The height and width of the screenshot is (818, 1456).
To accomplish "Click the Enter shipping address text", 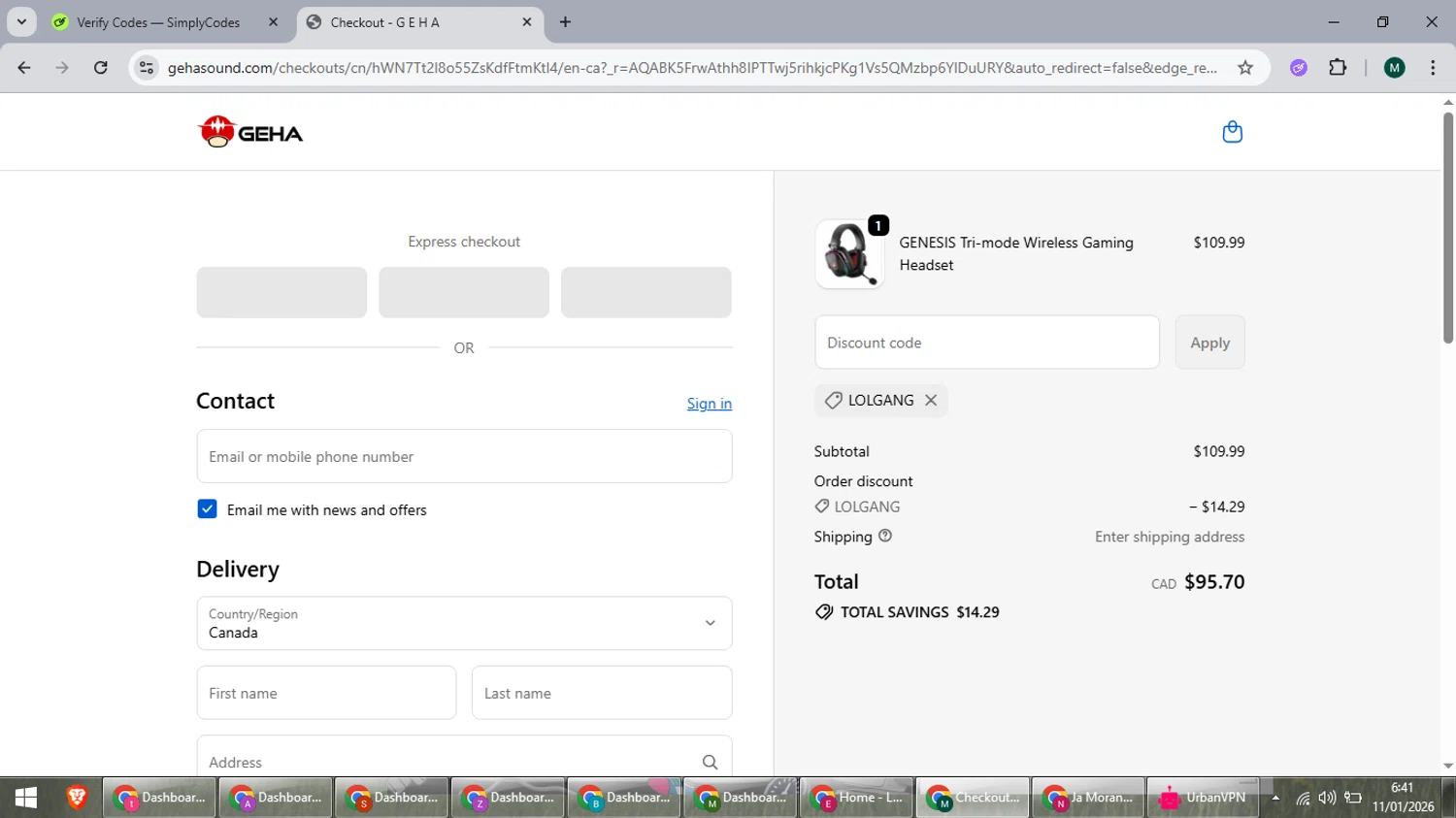I will click(1170, 537).
